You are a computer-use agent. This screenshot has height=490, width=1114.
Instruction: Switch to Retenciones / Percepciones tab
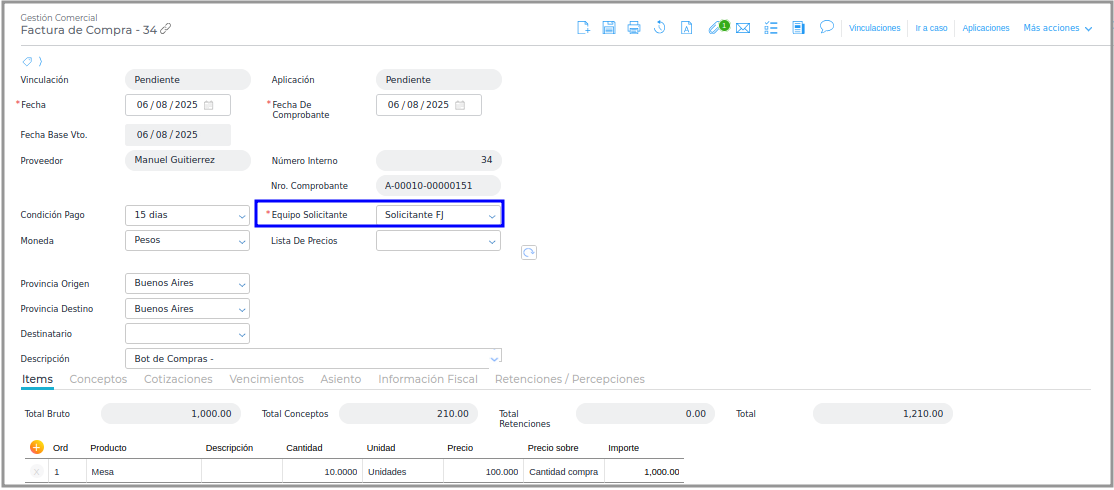click(x=570, y=379)
